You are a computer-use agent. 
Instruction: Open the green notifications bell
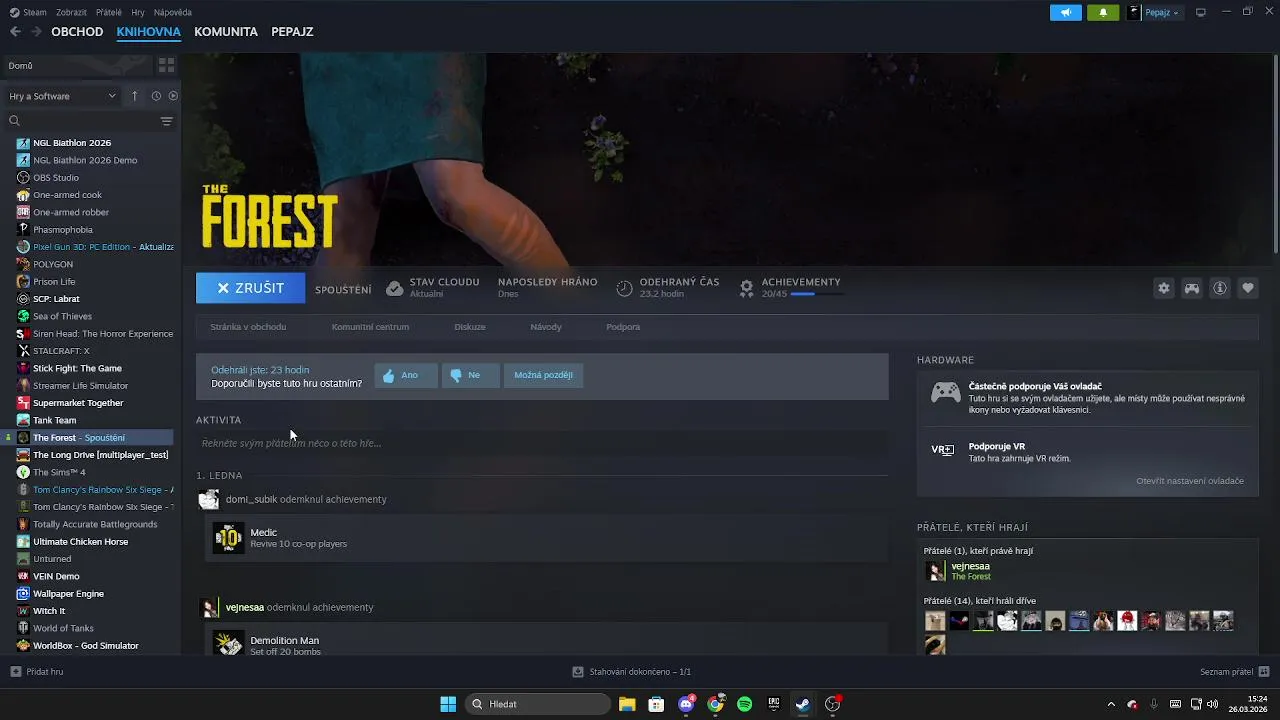1103,12
